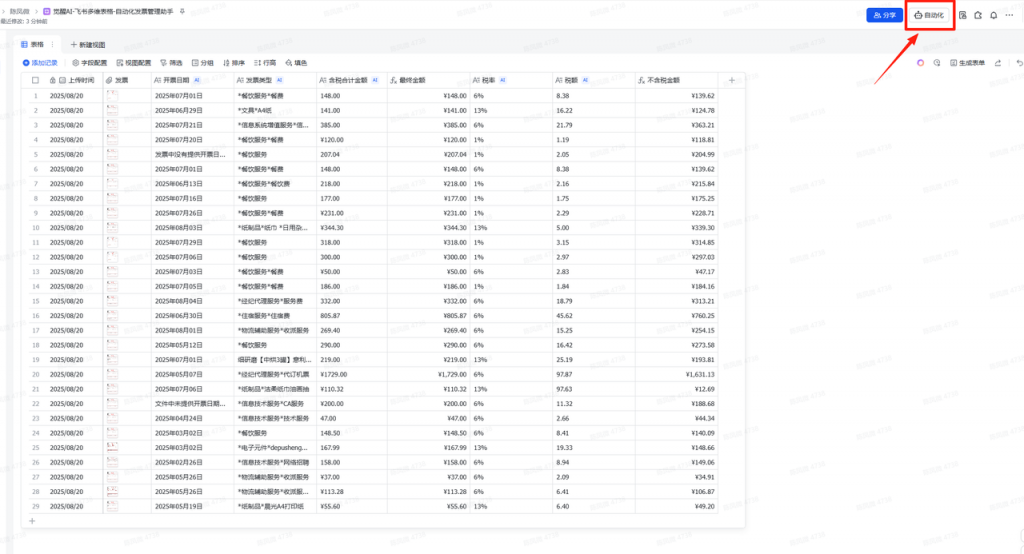This screenshot has width=1024, height=554.
Task: Click the AI badge on 税额 header
Action: tap(585, 80)
